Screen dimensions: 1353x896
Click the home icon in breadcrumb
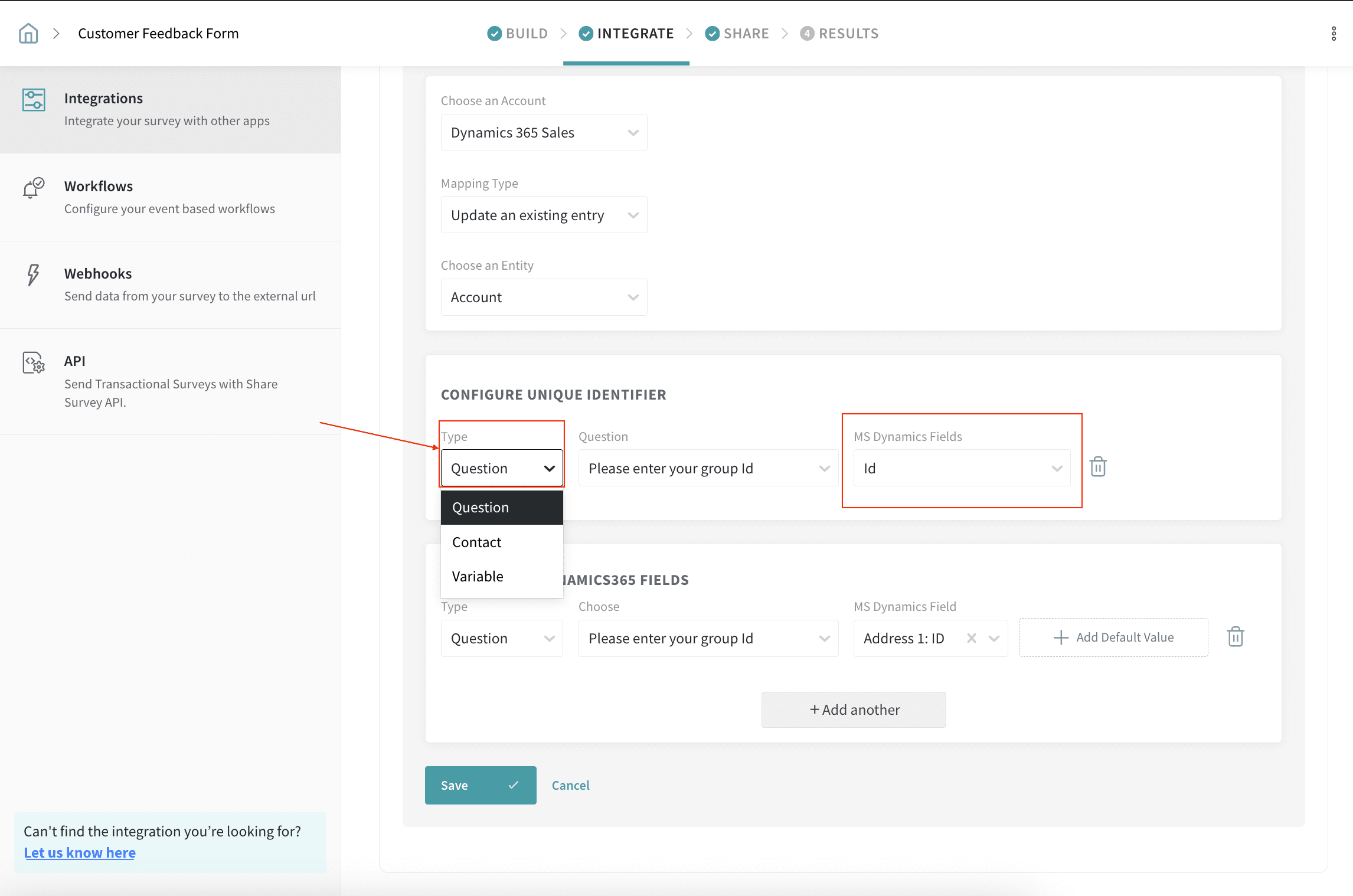[x=28, y=34]
